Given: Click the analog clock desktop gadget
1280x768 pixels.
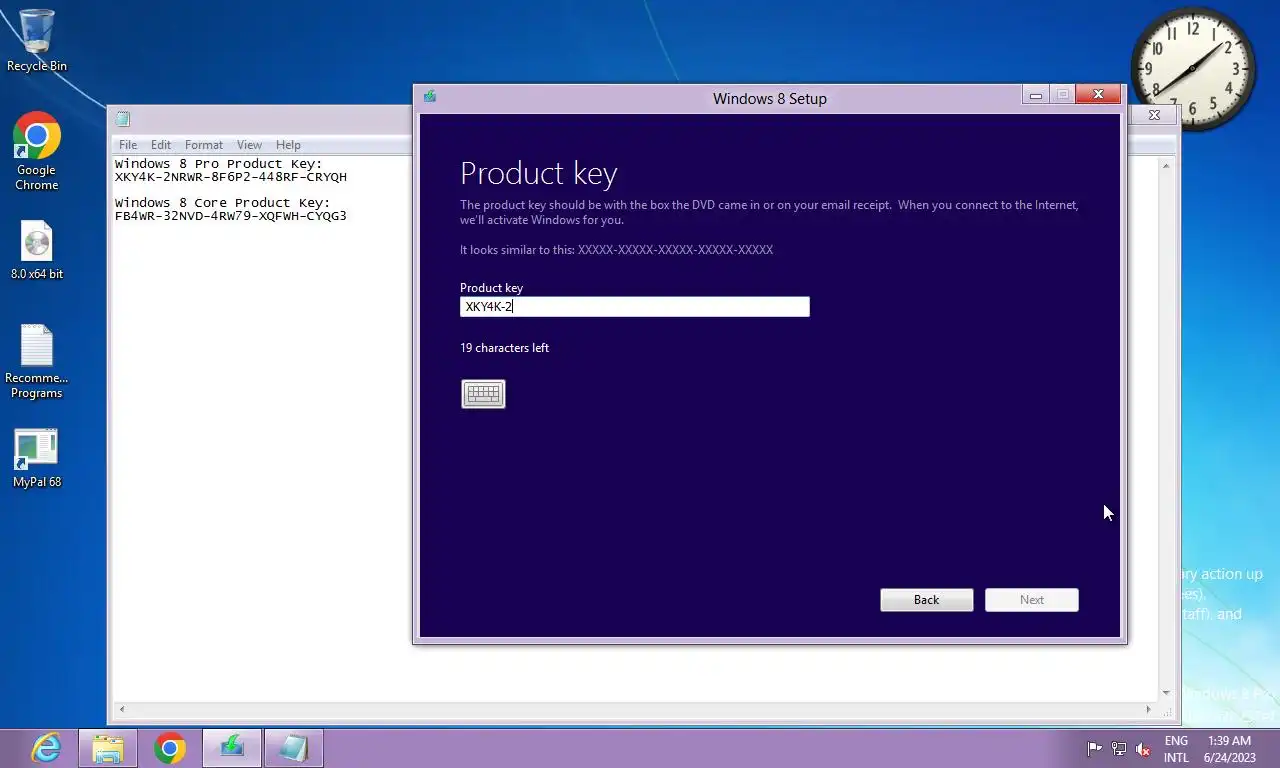Looking at the screenshot, I should (1193, 68).
